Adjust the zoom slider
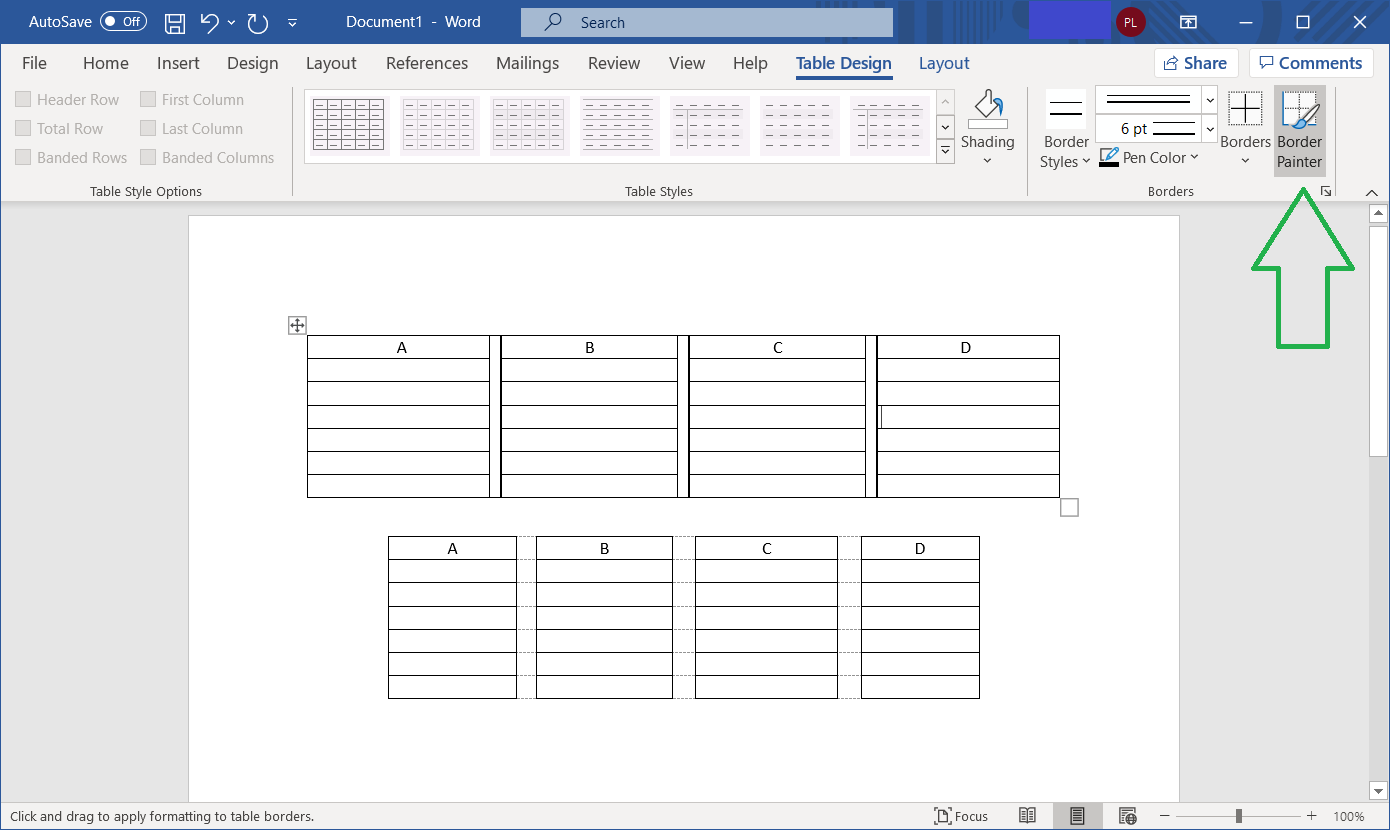The height and width of the screenshot is (830, 1390). pos(1240,815)
